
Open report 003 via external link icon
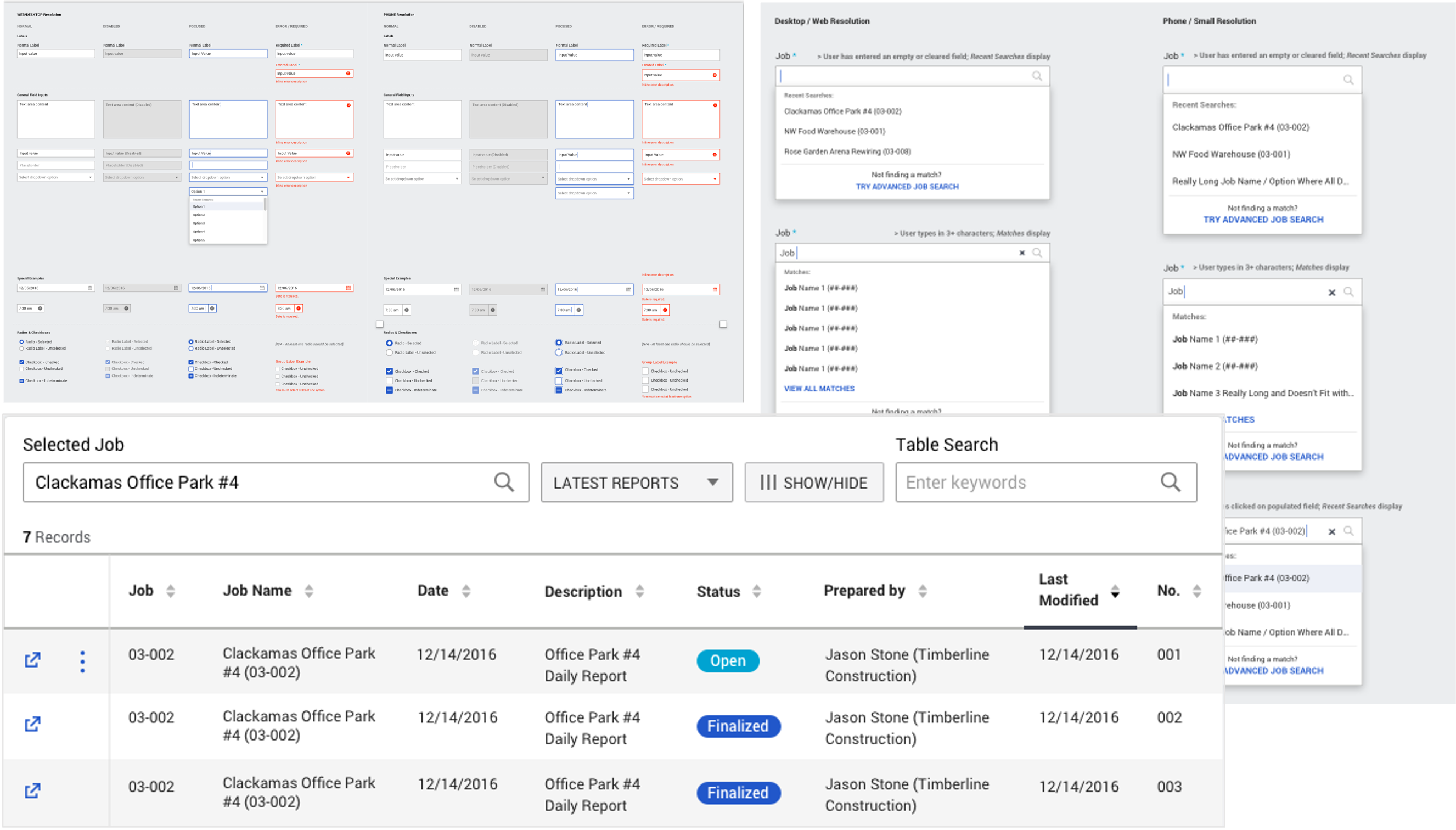[32, 790]
